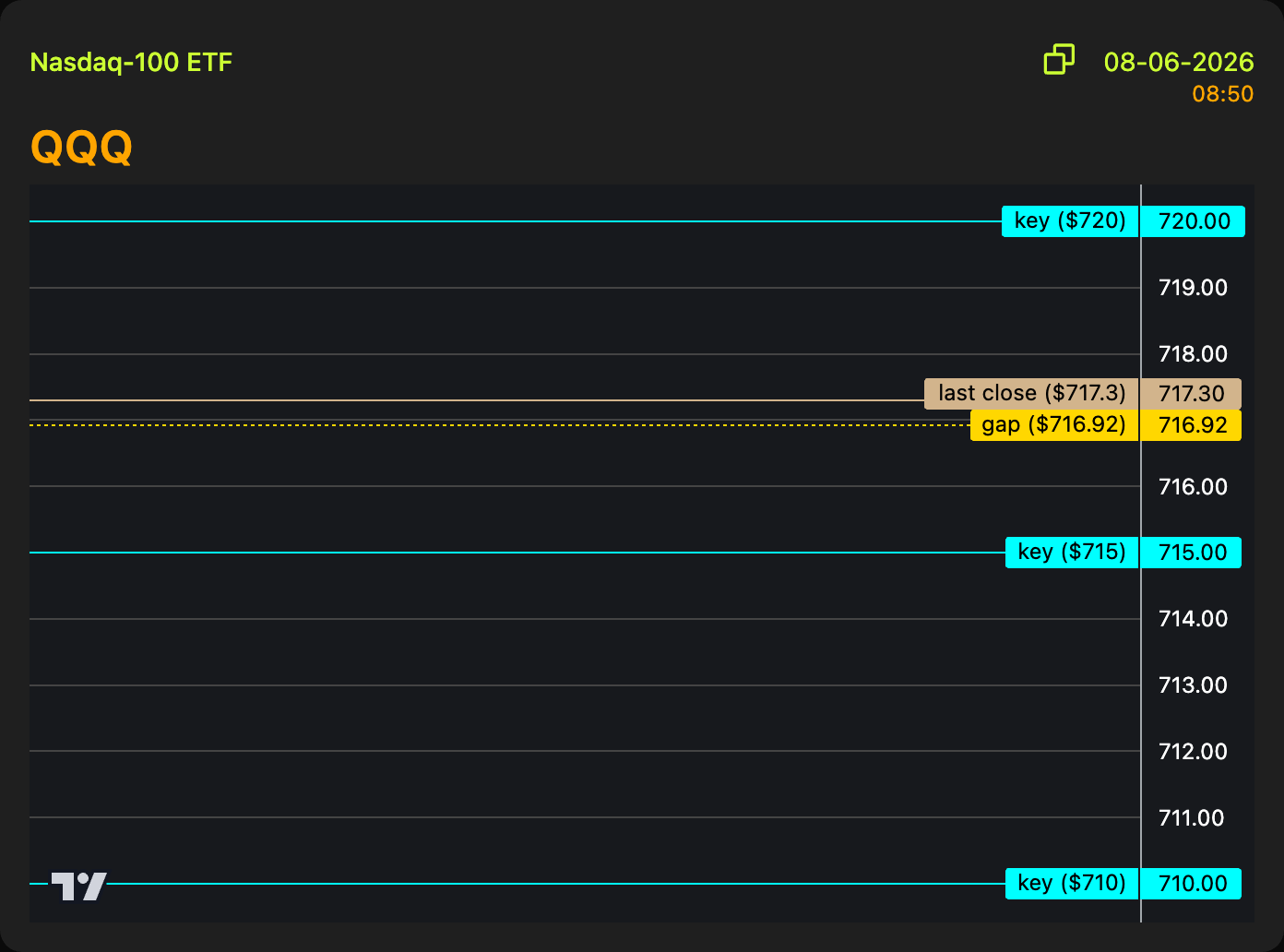
Task: Click the 719.00 price axis value
Action: 1193,288
